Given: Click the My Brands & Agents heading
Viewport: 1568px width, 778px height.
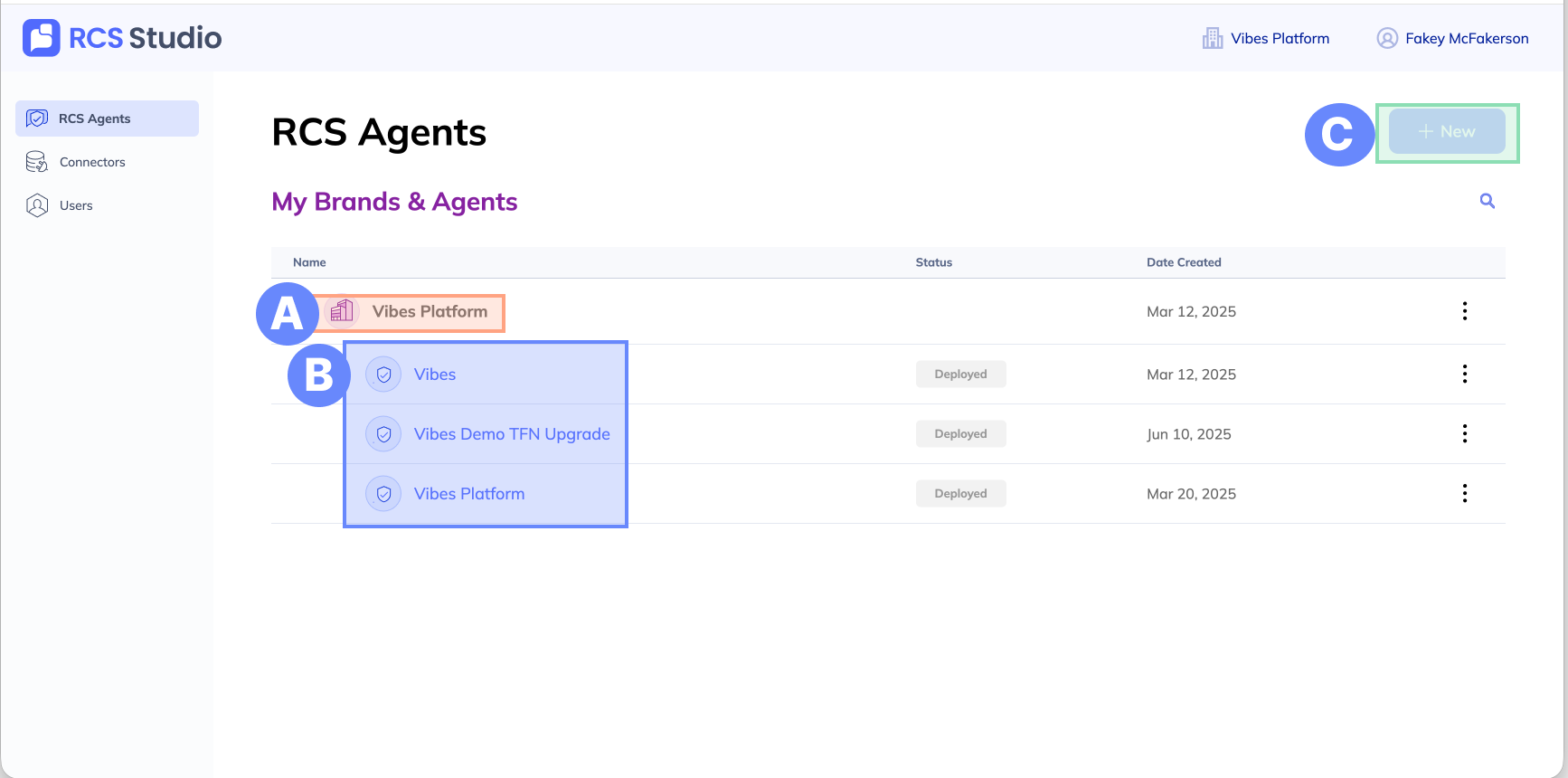Looking at the screenshot, I should point(394,202).
